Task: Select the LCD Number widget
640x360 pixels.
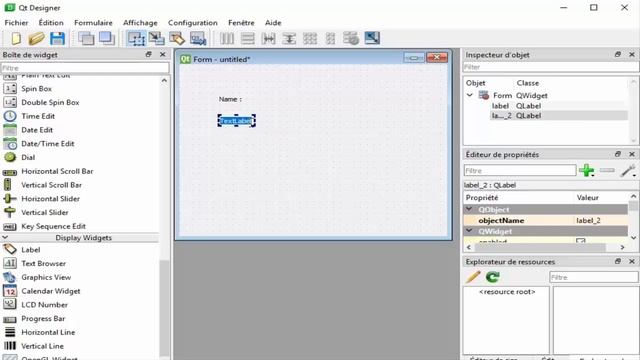Action: (x=44, y=305)
